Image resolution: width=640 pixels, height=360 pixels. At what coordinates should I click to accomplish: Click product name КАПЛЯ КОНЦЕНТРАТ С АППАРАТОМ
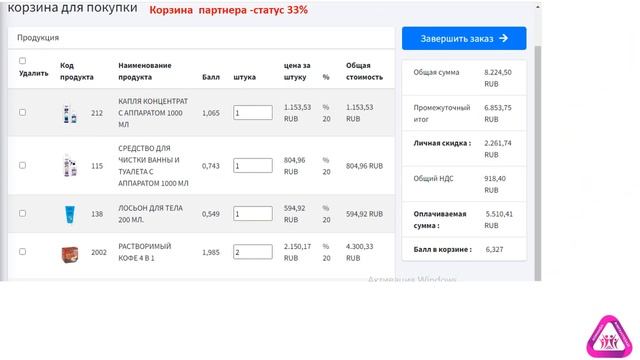click(x=153, y=113)
